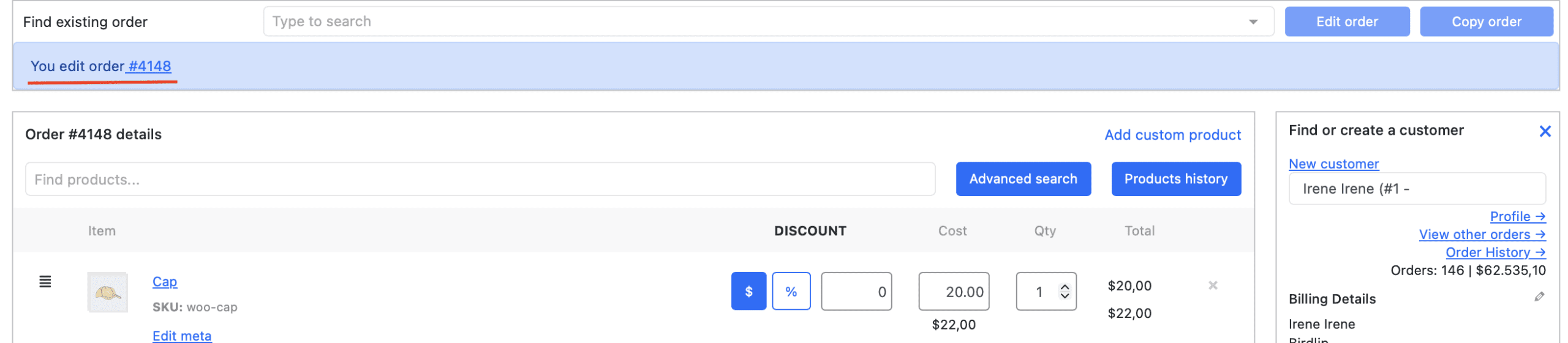Click Add custom product link
1568x343 pixels.
(x=1172, y=135)
